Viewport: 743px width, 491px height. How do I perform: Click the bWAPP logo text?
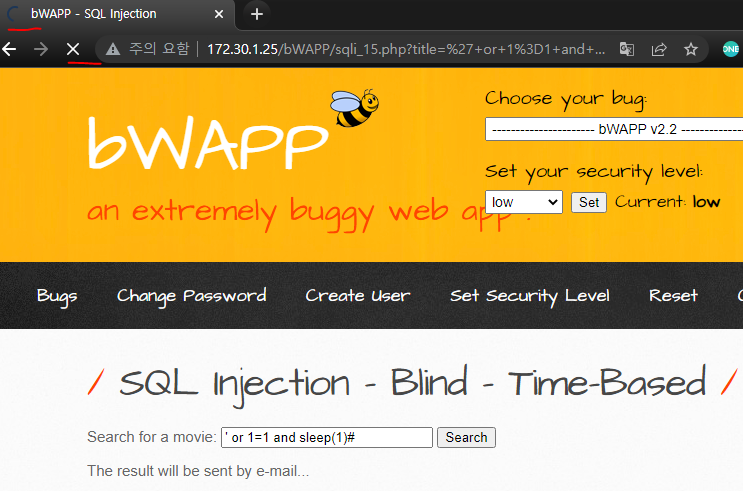tap(208, 143)
